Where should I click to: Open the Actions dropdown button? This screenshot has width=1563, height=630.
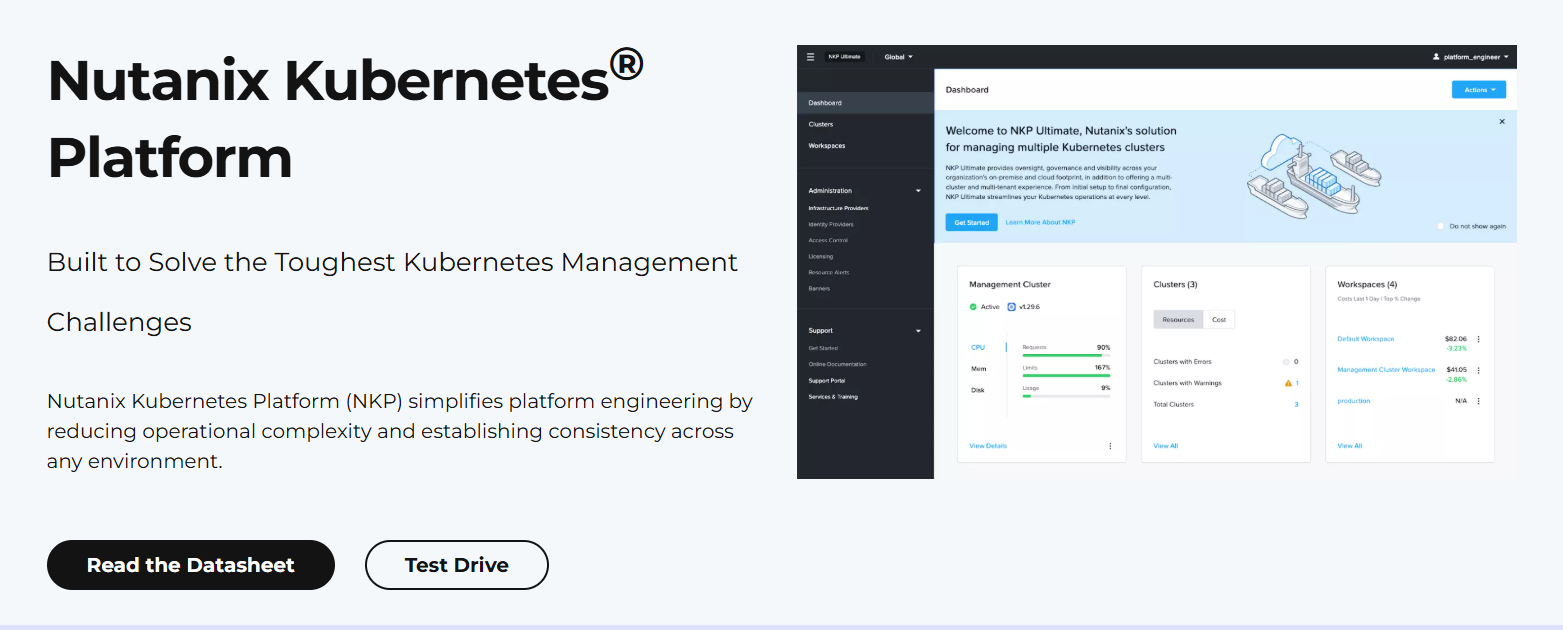[x=1478, y=90]
